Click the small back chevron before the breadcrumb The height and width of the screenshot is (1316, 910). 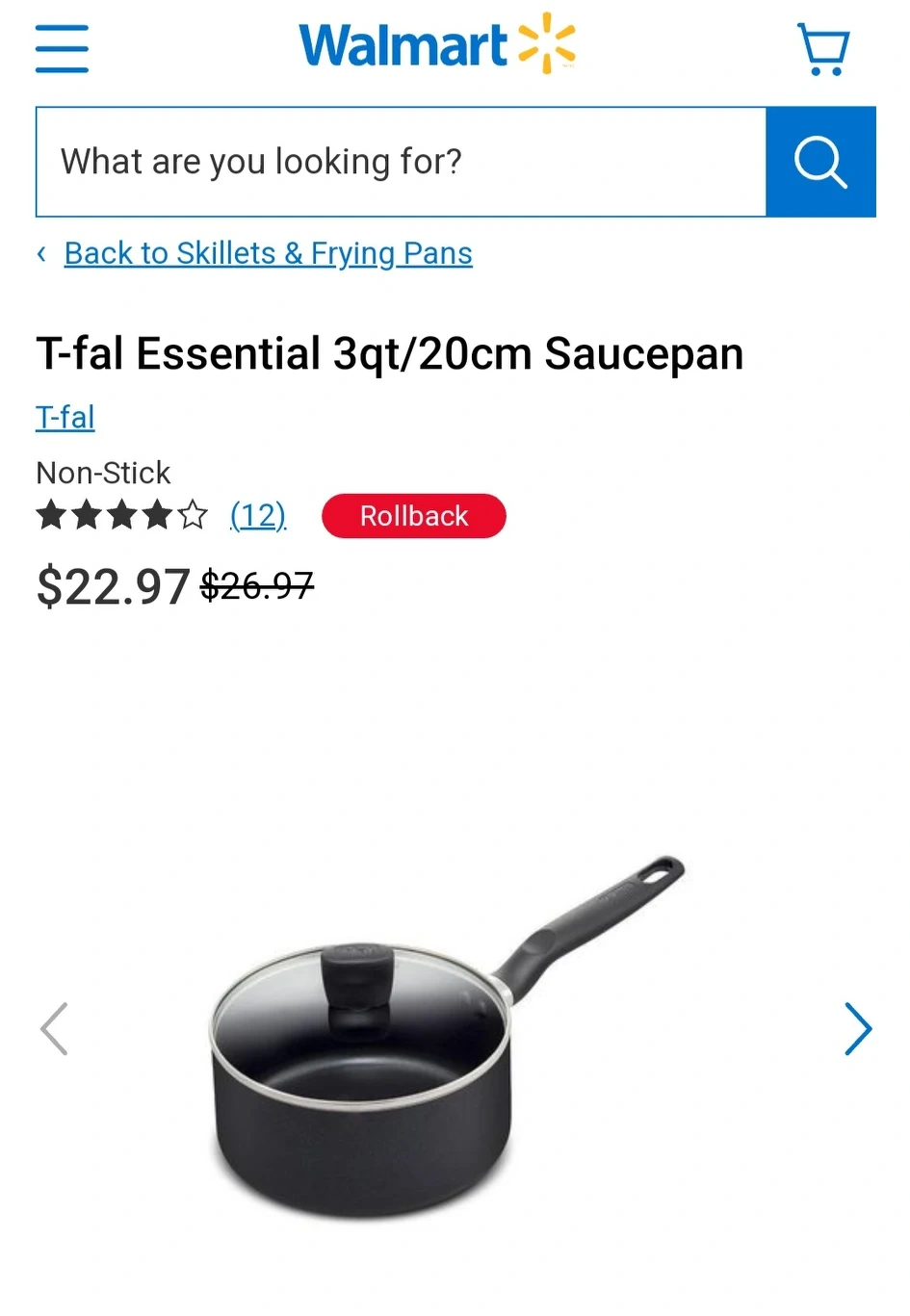coord(41,253)
